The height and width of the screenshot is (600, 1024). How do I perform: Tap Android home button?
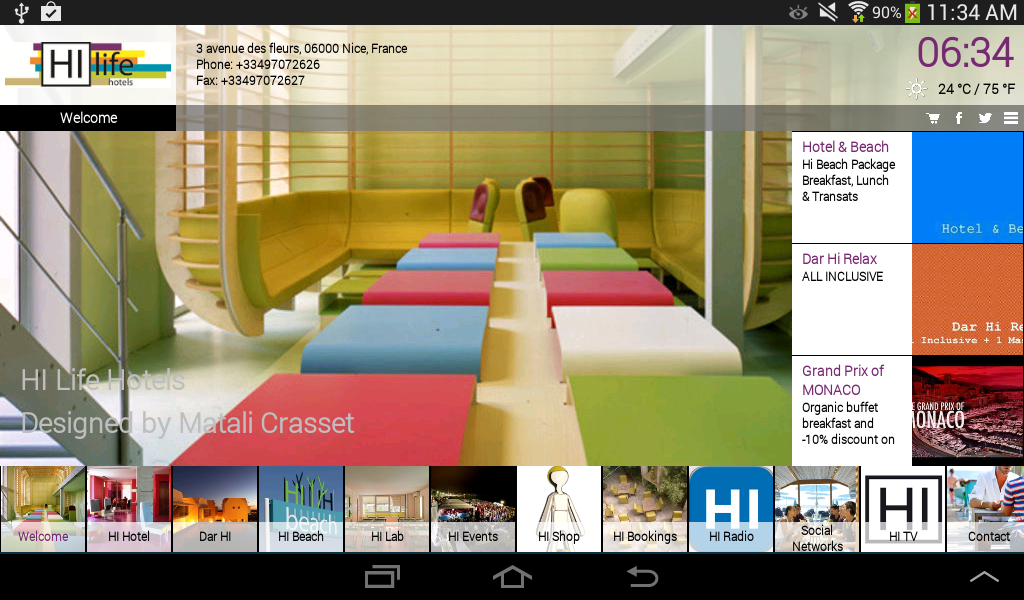coord(512,576)
